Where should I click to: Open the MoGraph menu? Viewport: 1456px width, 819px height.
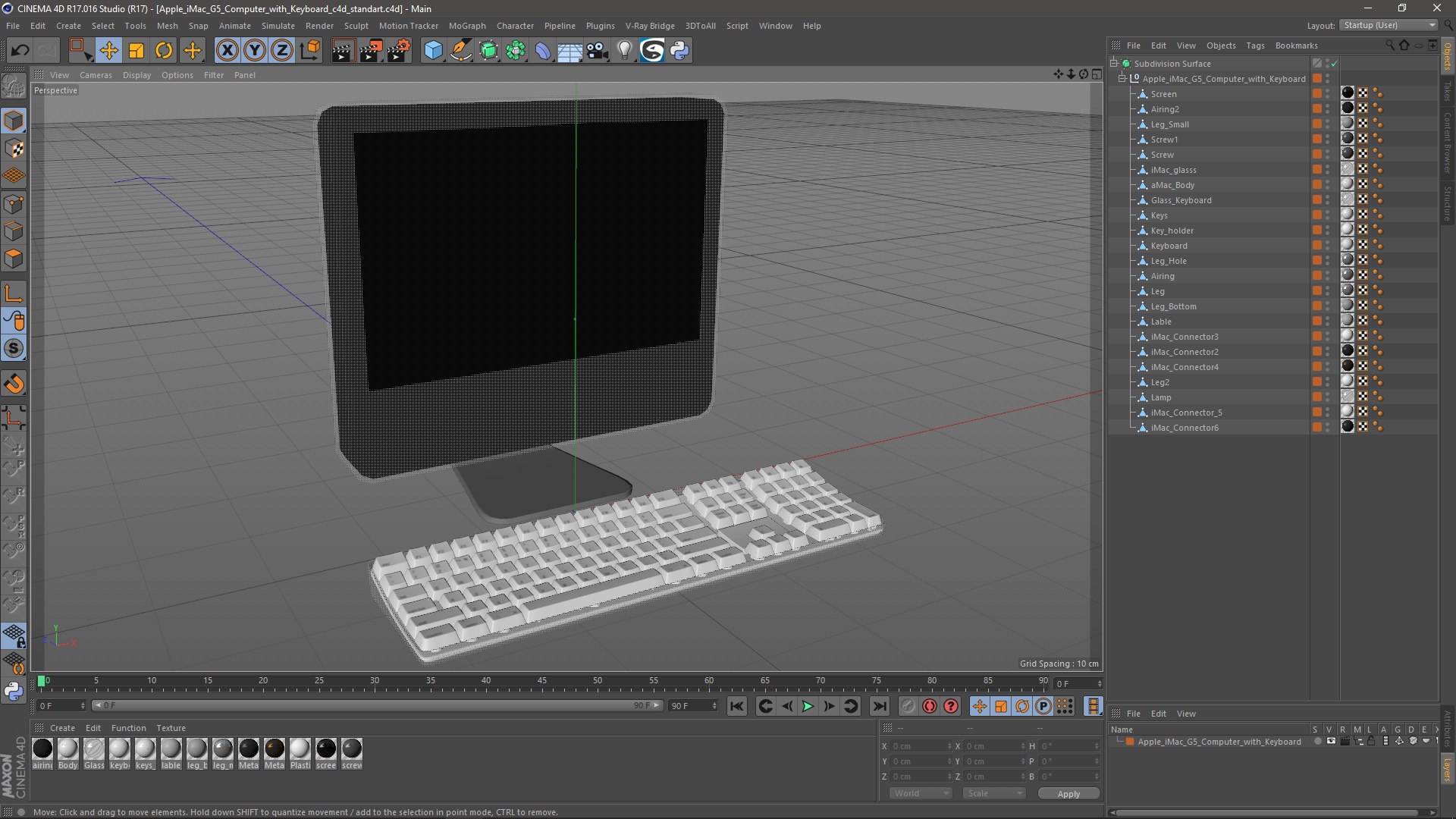pyautogui.click(x=466, y=26)
